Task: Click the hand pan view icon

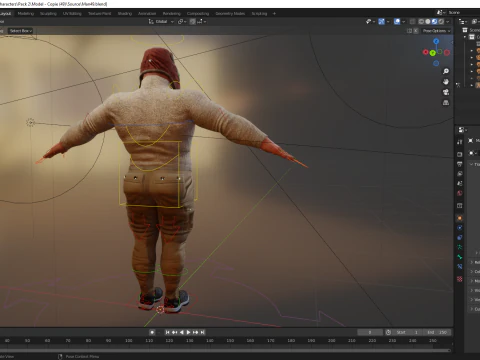Action: (446, 82)
